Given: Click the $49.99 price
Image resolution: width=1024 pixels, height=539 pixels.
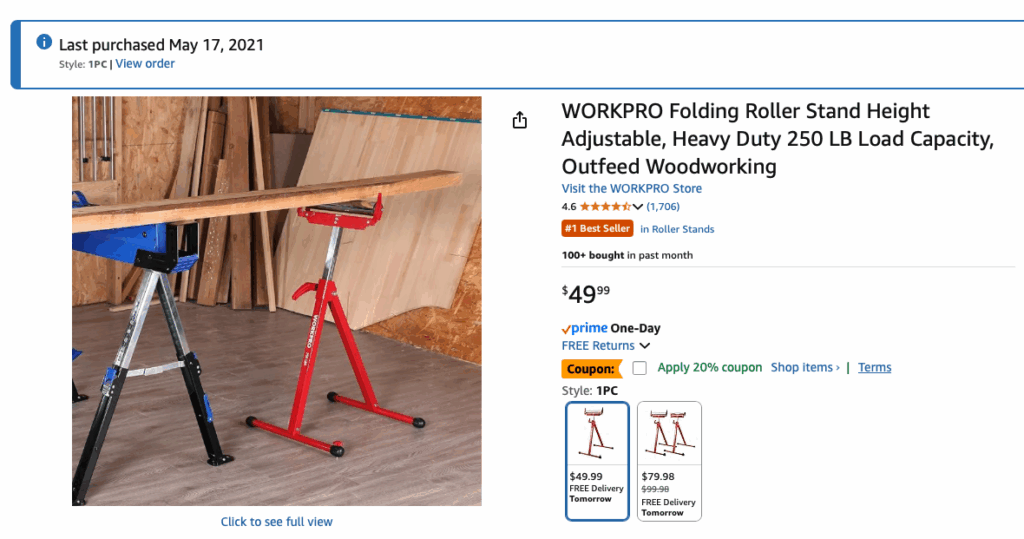Looking at the screenshot, I should click(x=586, y=294).
